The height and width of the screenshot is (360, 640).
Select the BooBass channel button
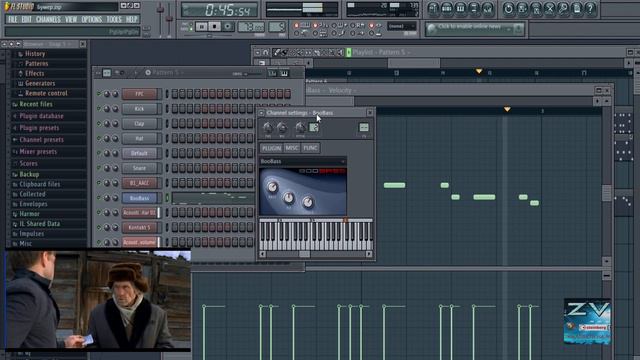(x=140, y=198)
